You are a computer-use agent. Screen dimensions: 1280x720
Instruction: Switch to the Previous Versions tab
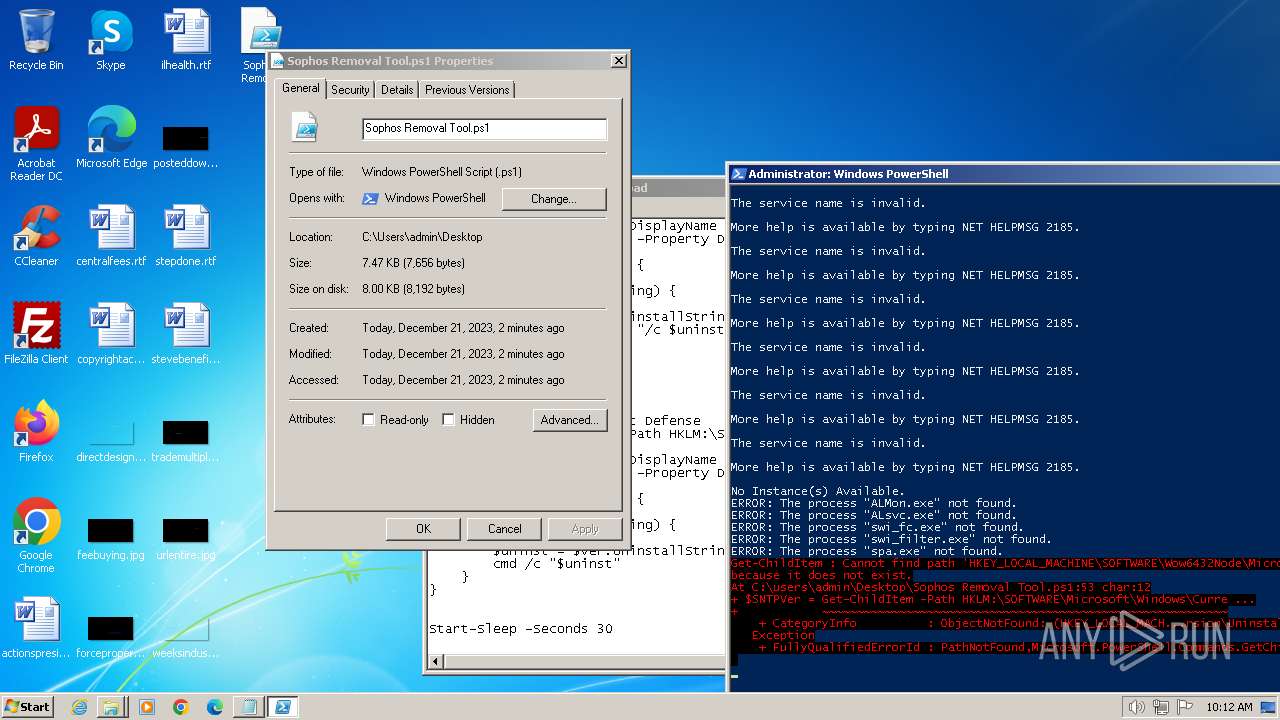click(467, 90)
